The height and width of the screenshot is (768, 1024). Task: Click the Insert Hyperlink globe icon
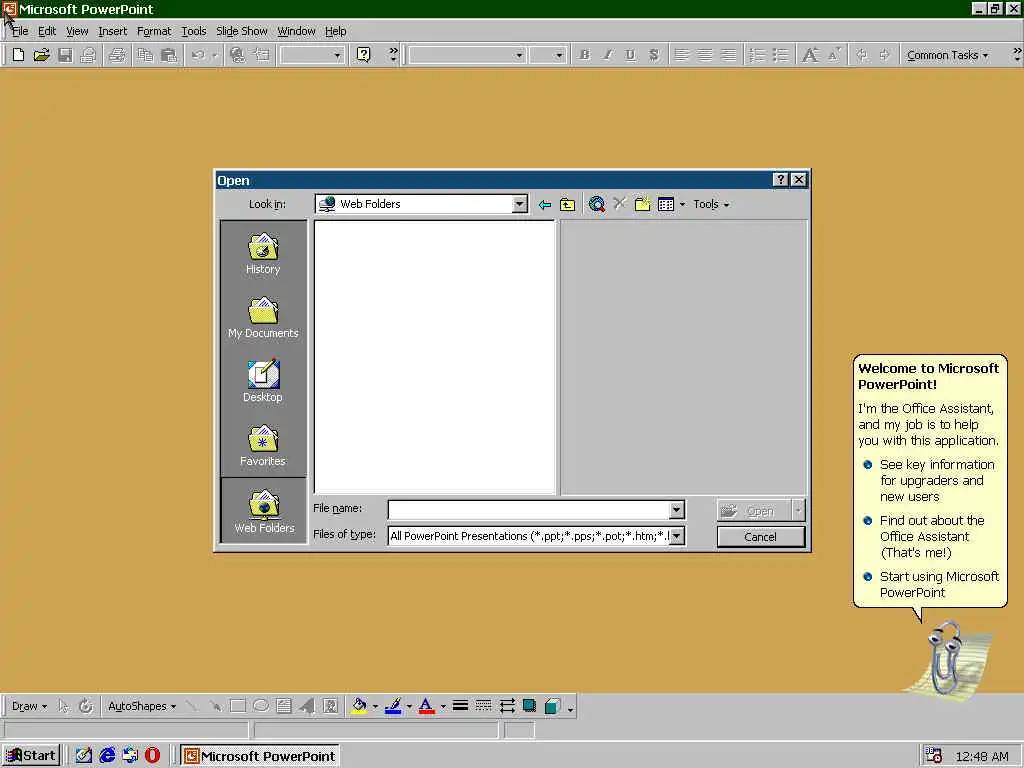(x=238, y=55)
